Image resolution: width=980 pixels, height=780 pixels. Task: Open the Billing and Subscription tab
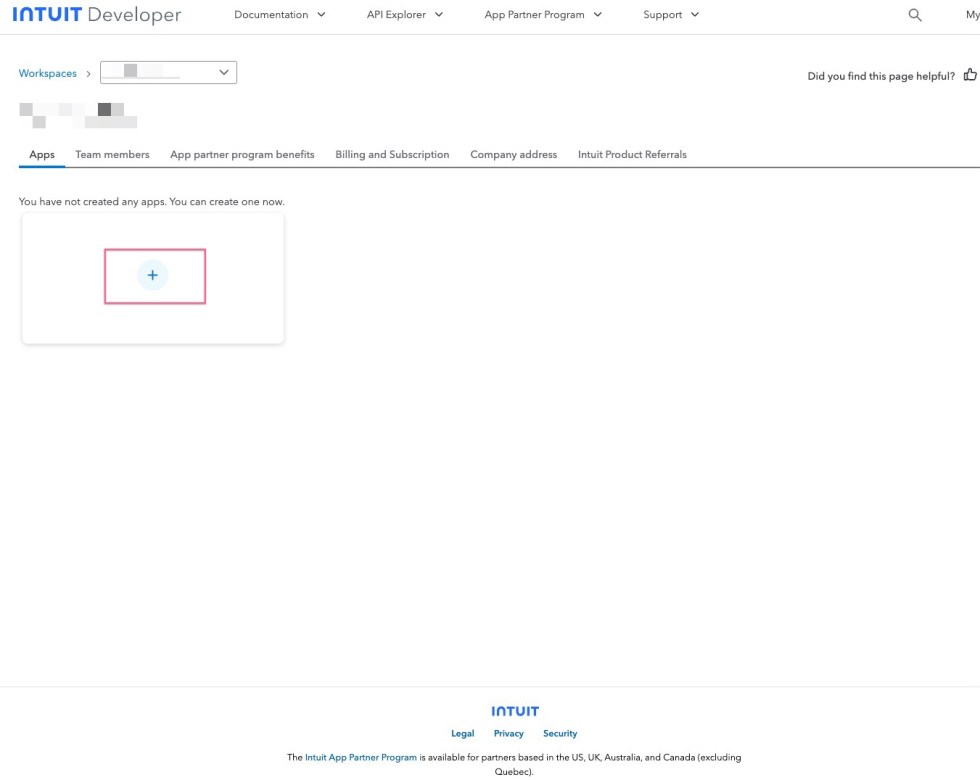(391, 154)
